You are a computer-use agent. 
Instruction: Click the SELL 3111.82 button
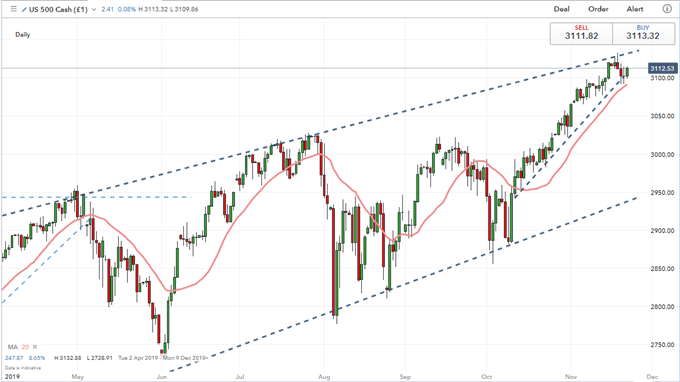pos(582,33)
